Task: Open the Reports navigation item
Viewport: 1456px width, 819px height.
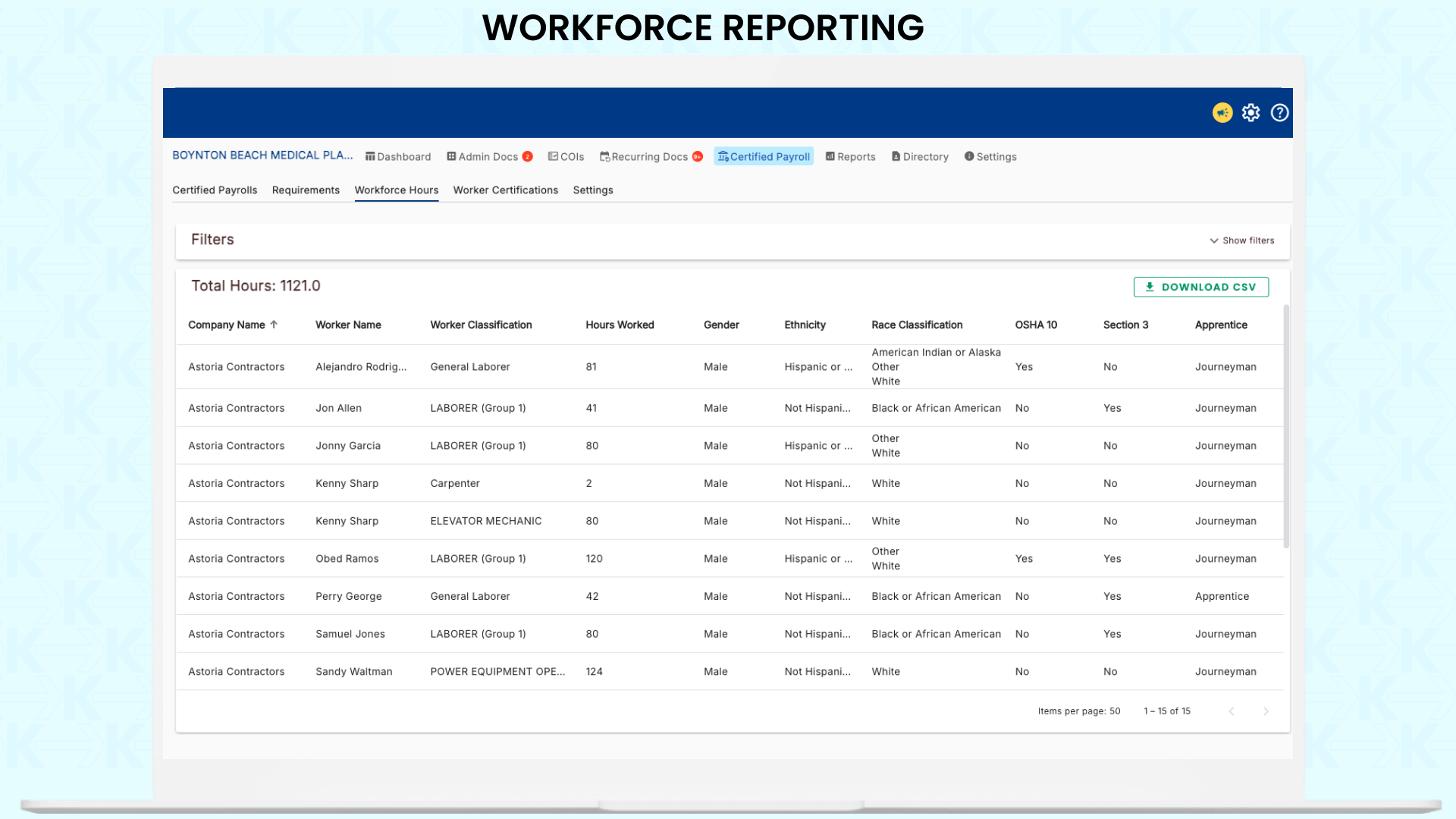Action: coord(851,157)
